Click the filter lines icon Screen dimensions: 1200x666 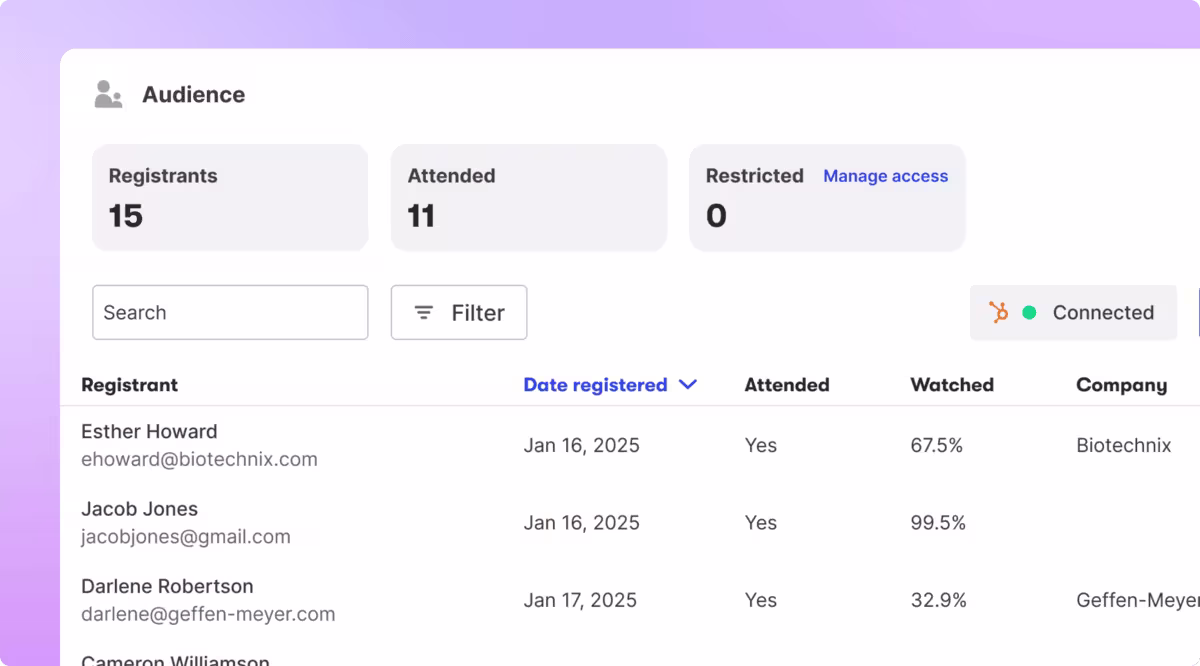coord(424,313)
